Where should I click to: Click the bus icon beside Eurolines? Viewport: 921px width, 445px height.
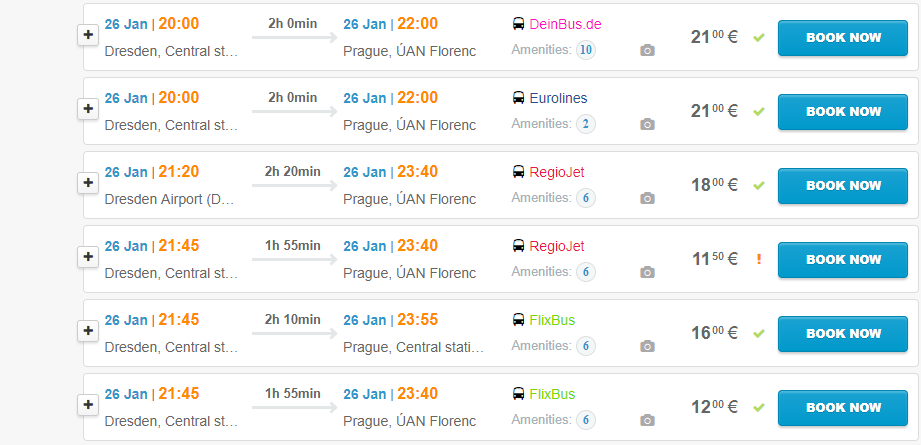point(519,98)
